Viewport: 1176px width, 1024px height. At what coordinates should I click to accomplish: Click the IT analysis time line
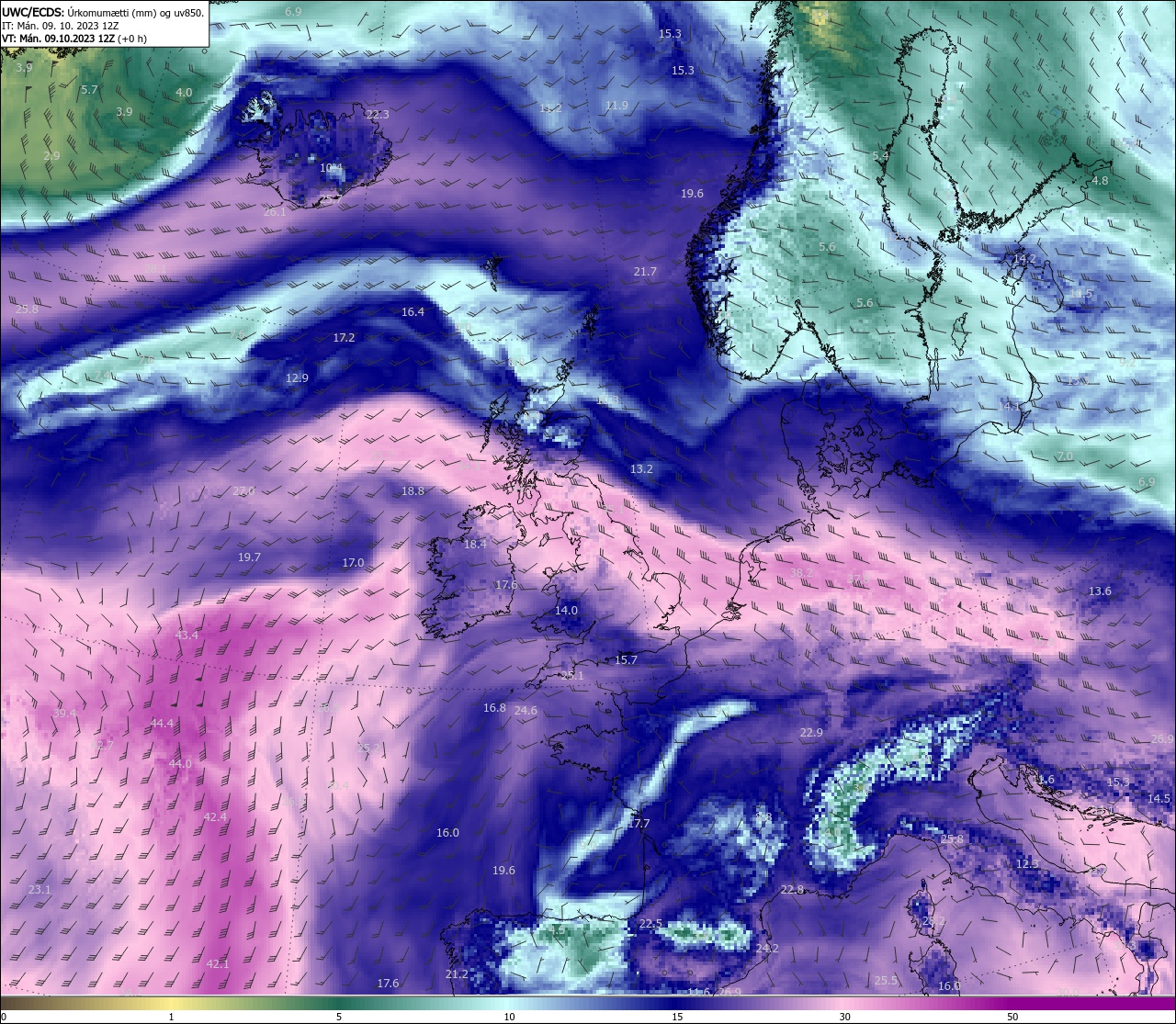[60, 26]
